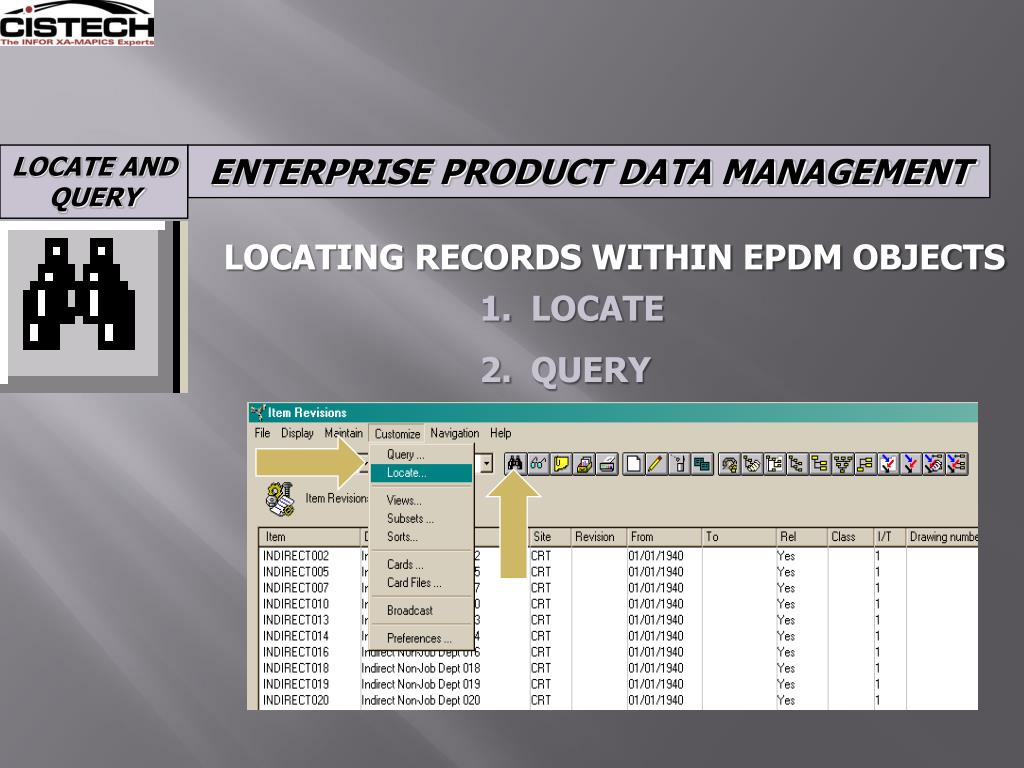
Task: Click the tag icon beside the pencil
Action: coord(679,464)
